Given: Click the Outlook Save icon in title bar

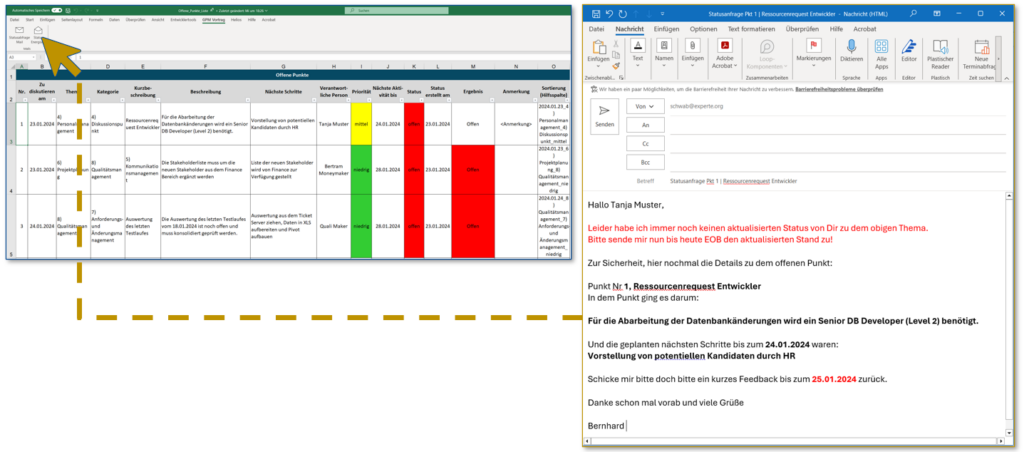Looking at the screenshot, I should tap(595, 13).
